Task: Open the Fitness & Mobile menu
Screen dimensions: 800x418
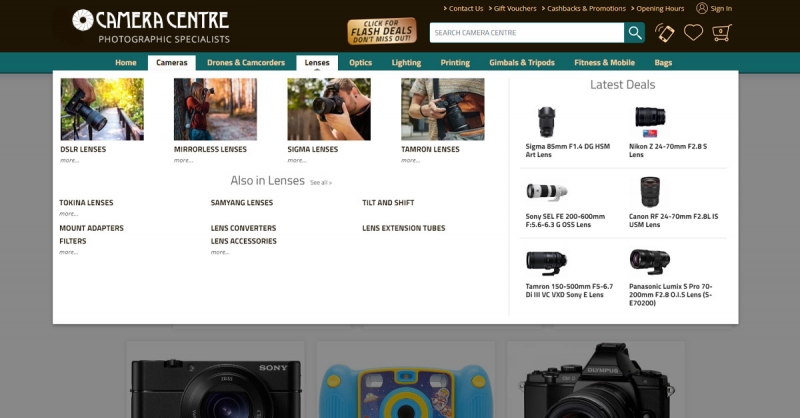Action: (x=604, y=62)
